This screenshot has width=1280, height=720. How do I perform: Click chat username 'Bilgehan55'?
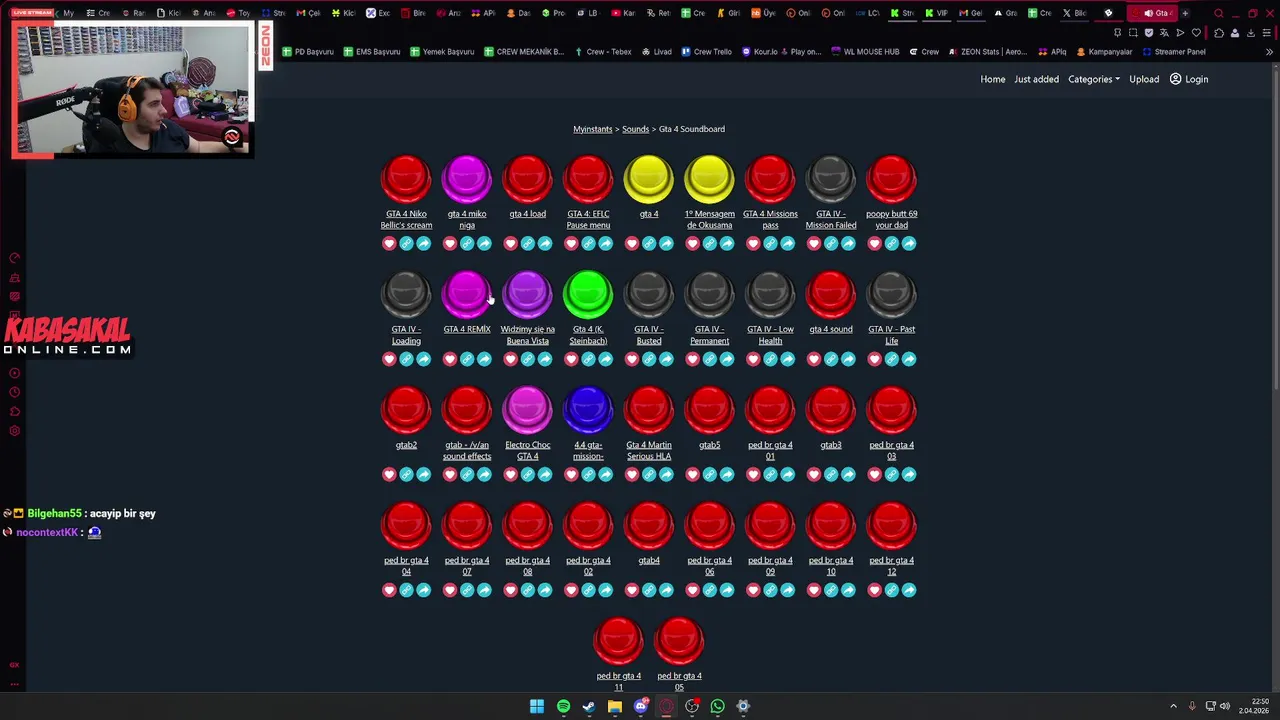[56, 514]
